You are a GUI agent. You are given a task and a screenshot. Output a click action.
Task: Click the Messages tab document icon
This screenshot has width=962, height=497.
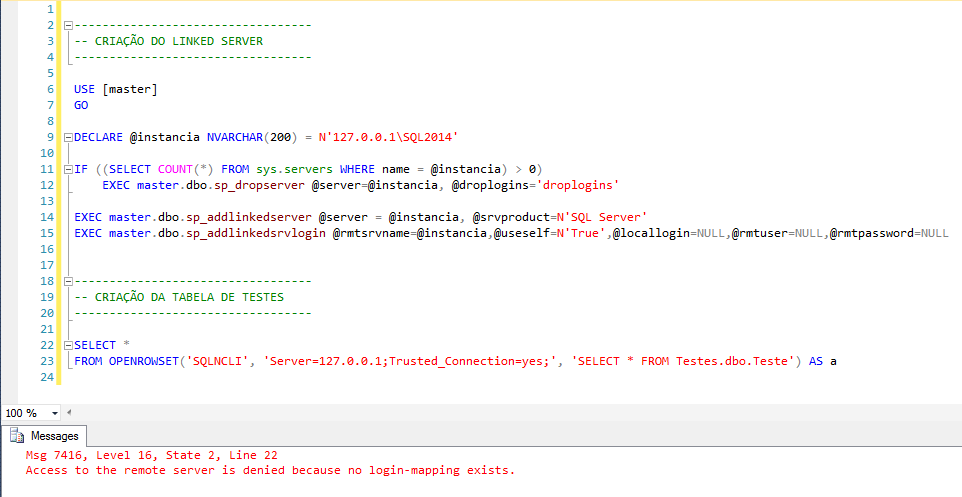(17, 436)
